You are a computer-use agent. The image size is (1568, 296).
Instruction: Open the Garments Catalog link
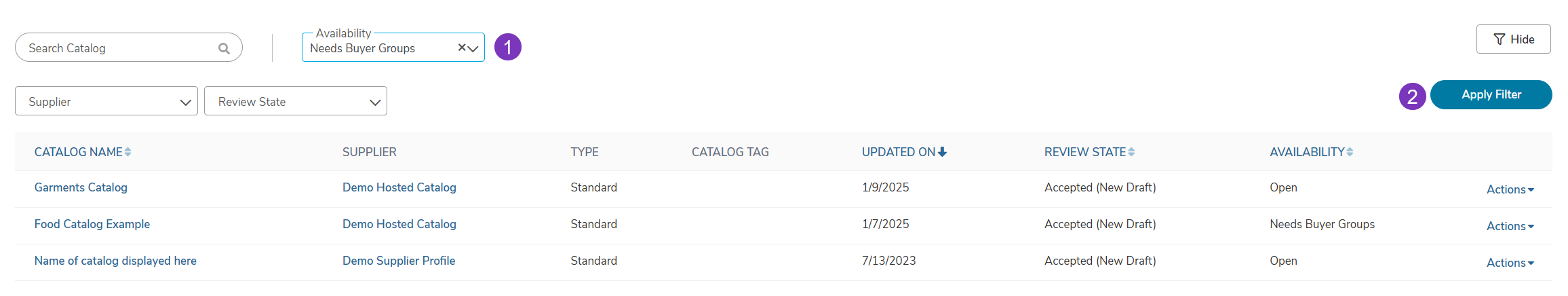tap(81, 187)
